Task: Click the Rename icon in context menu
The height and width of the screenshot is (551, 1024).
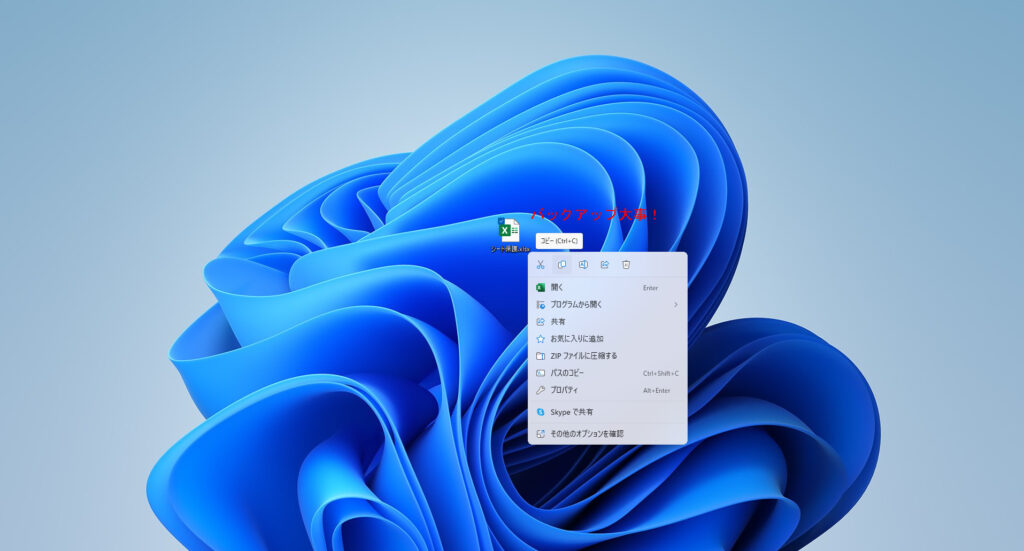Action: (583, 264)
